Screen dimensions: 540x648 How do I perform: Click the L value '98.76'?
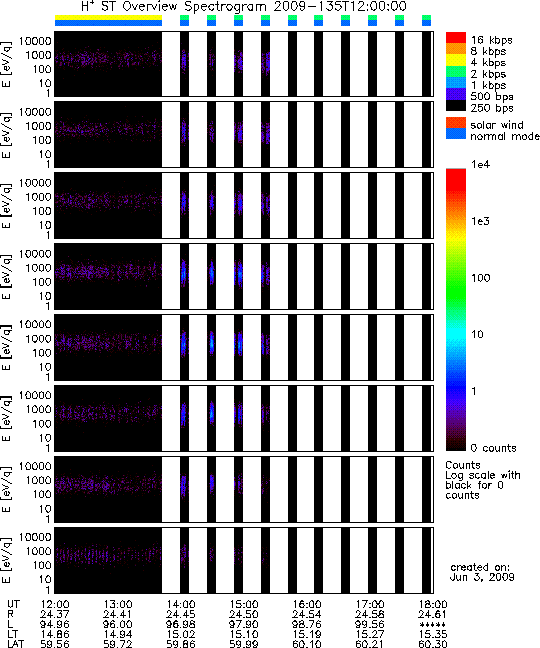(307, 624)
